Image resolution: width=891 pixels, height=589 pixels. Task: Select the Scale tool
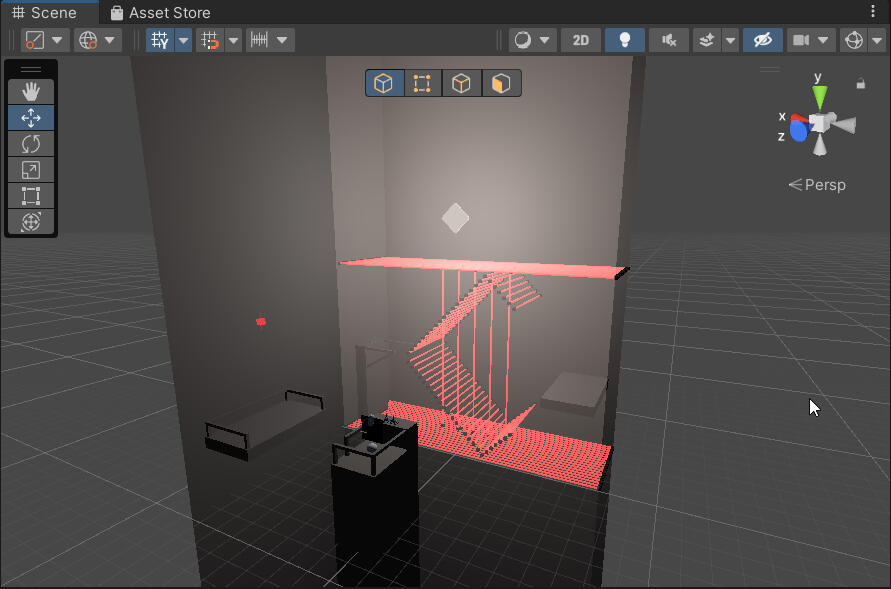(31, 170)
